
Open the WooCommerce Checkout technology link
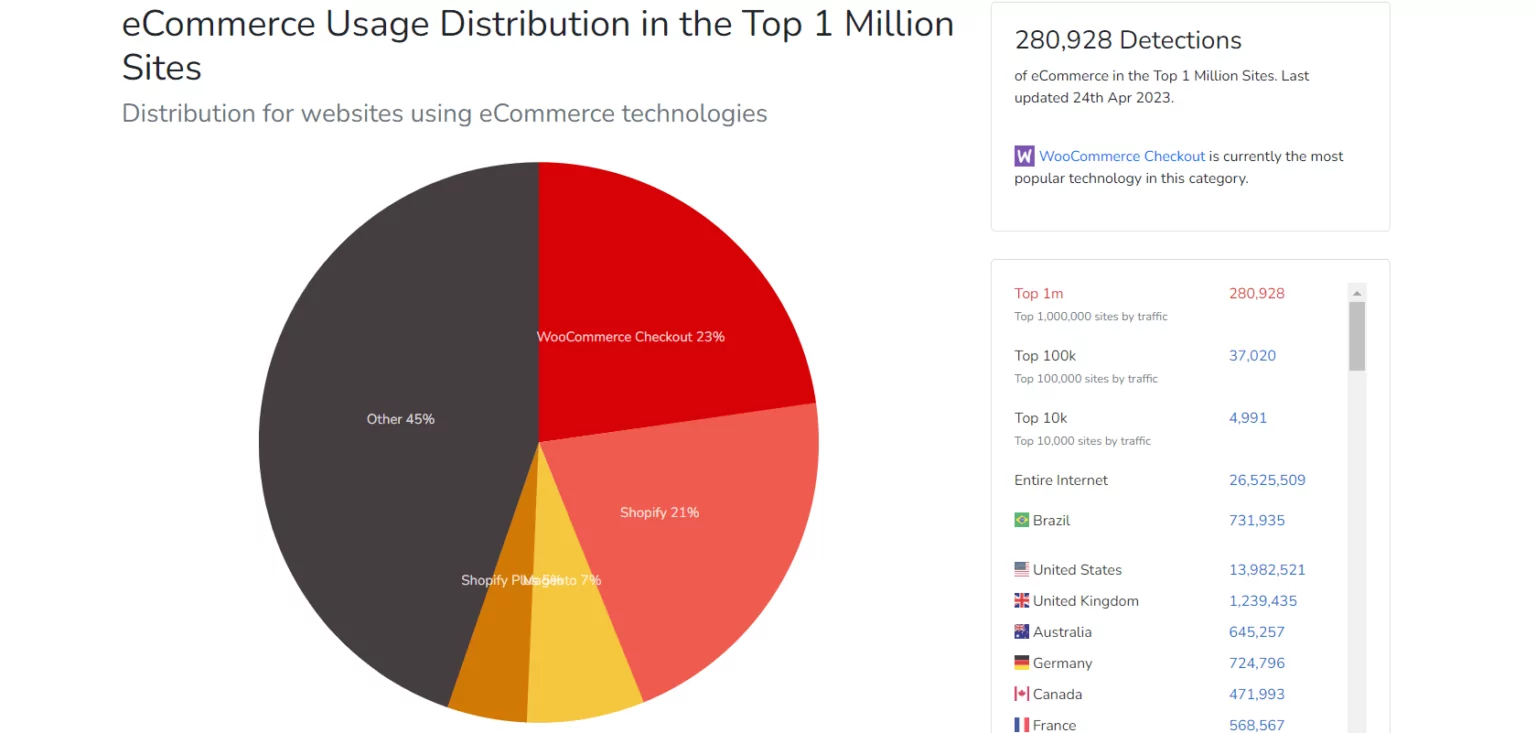1122,156
